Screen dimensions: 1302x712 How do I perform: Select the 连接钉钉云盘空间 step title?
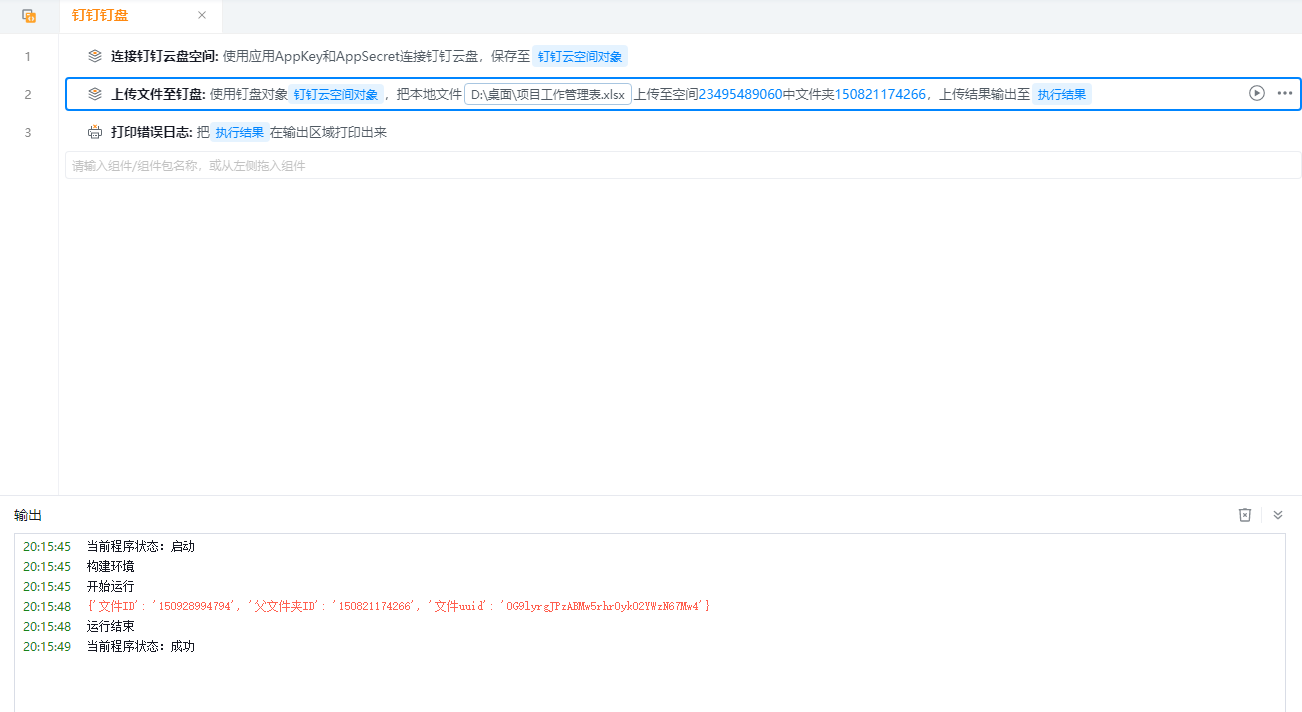point(164,56)
